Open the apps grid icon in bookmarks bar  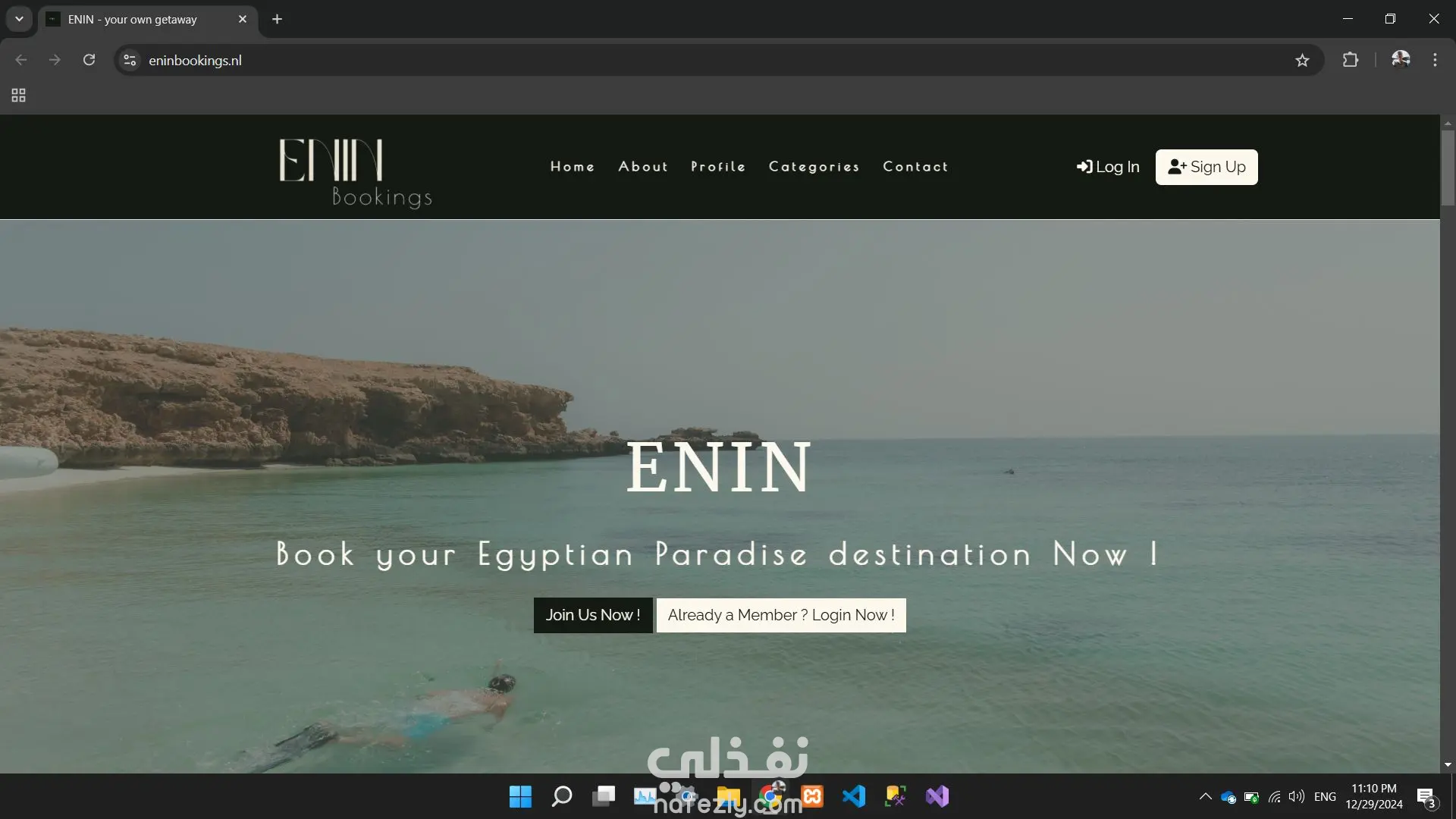click(19, 96)
